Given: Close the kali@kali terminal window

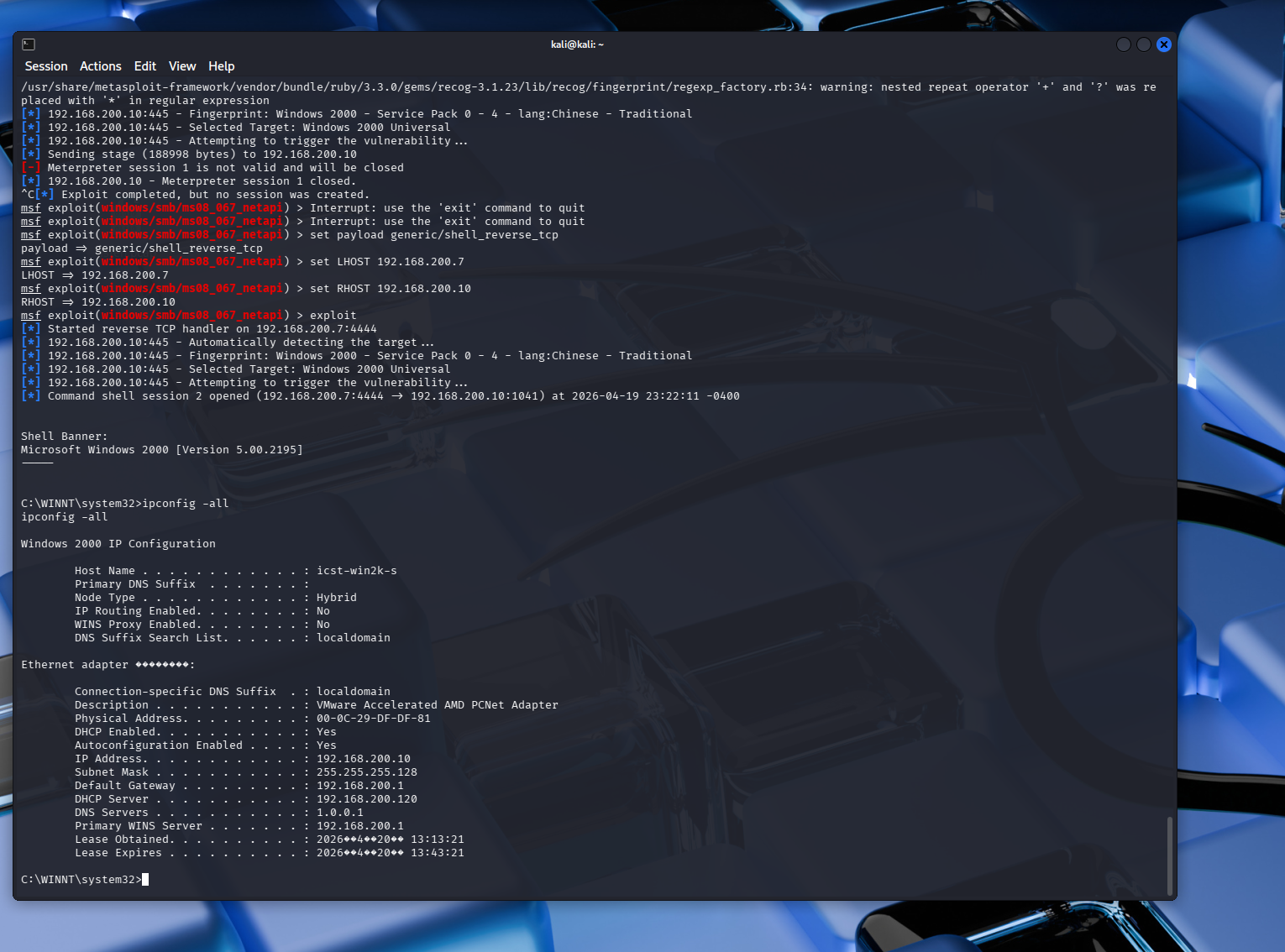Looking at the screenshot, I should pos(1164,44).
